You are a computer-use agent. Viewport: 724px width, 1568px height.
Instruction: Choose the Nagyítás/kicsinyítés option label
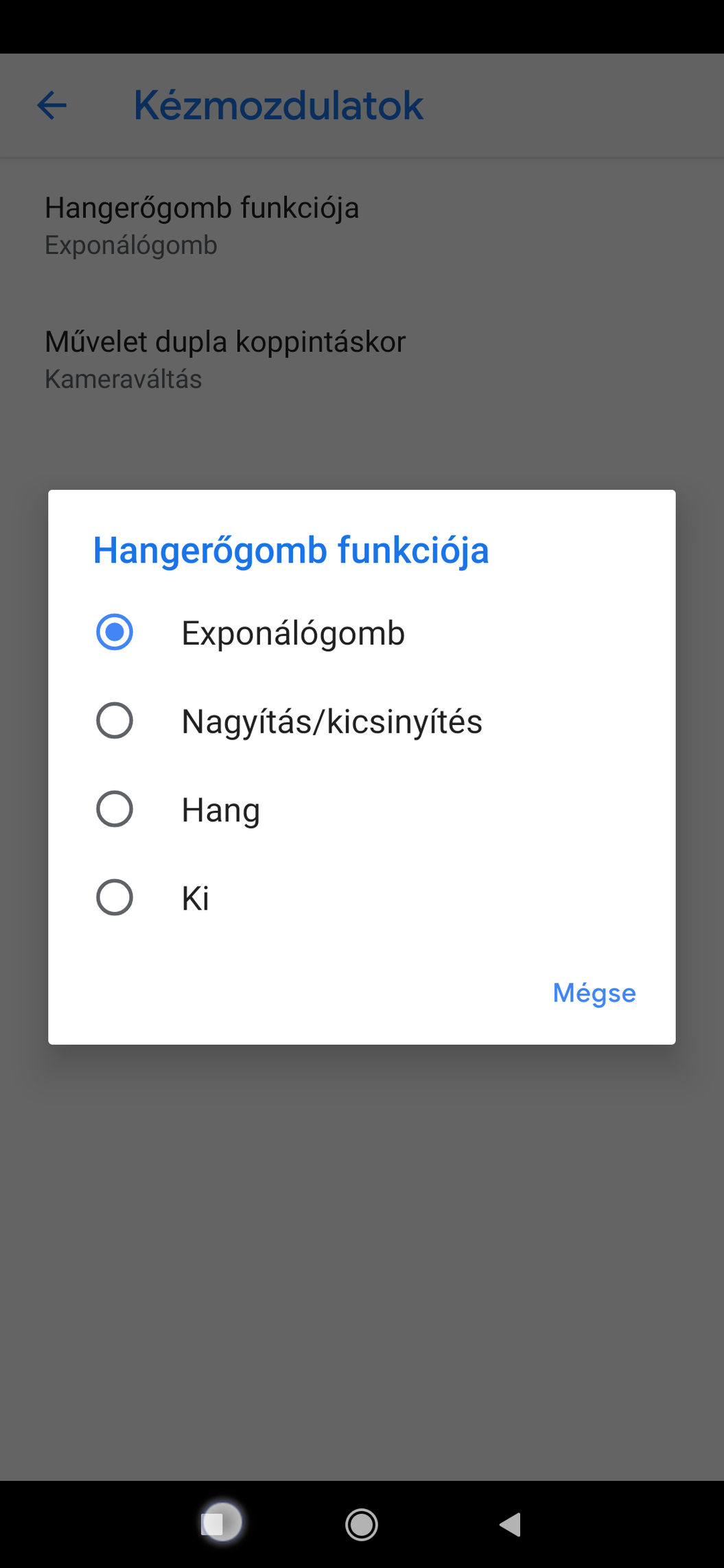331,722
